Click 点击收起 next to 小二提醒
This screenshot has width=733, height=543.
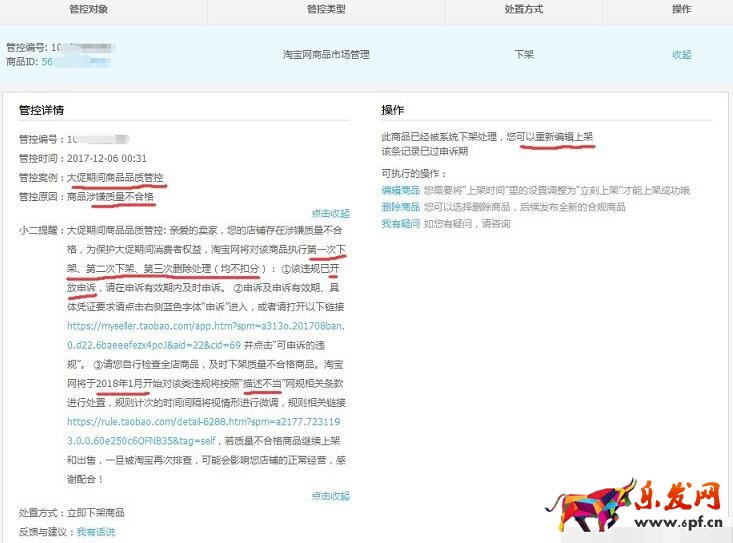coord(330,213)
